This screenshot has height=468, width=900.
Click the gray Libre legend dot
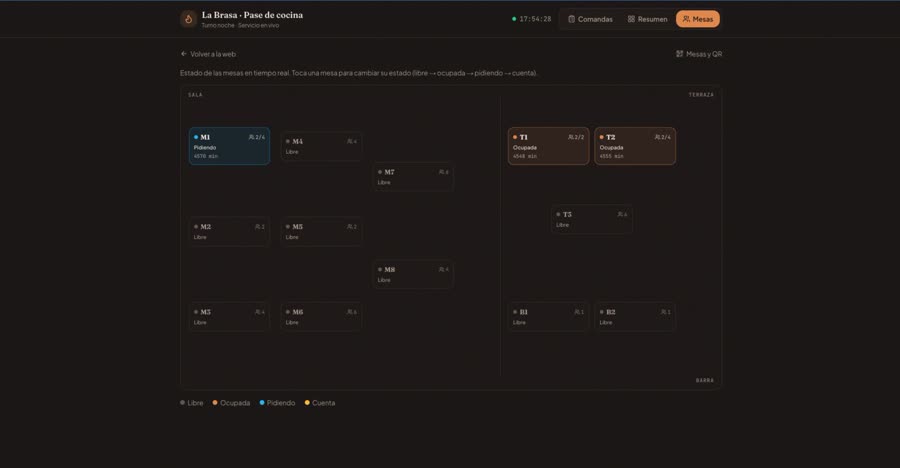click(183, 403)
